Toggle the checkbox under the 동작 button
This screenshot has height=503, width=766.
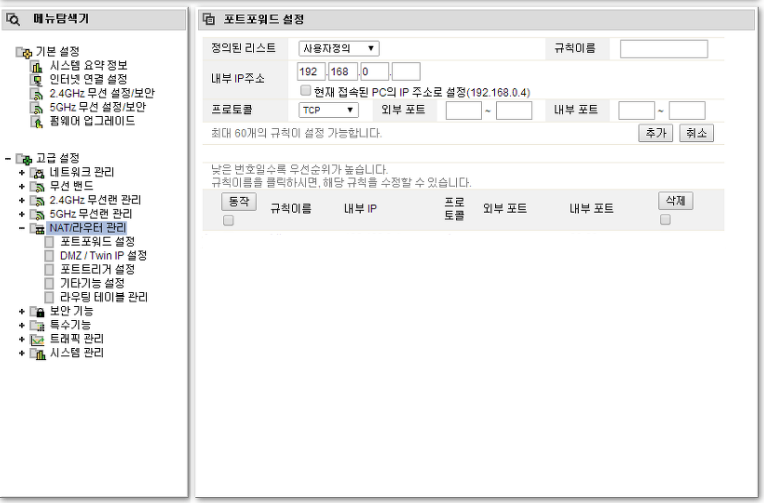[x=228, y=221]
